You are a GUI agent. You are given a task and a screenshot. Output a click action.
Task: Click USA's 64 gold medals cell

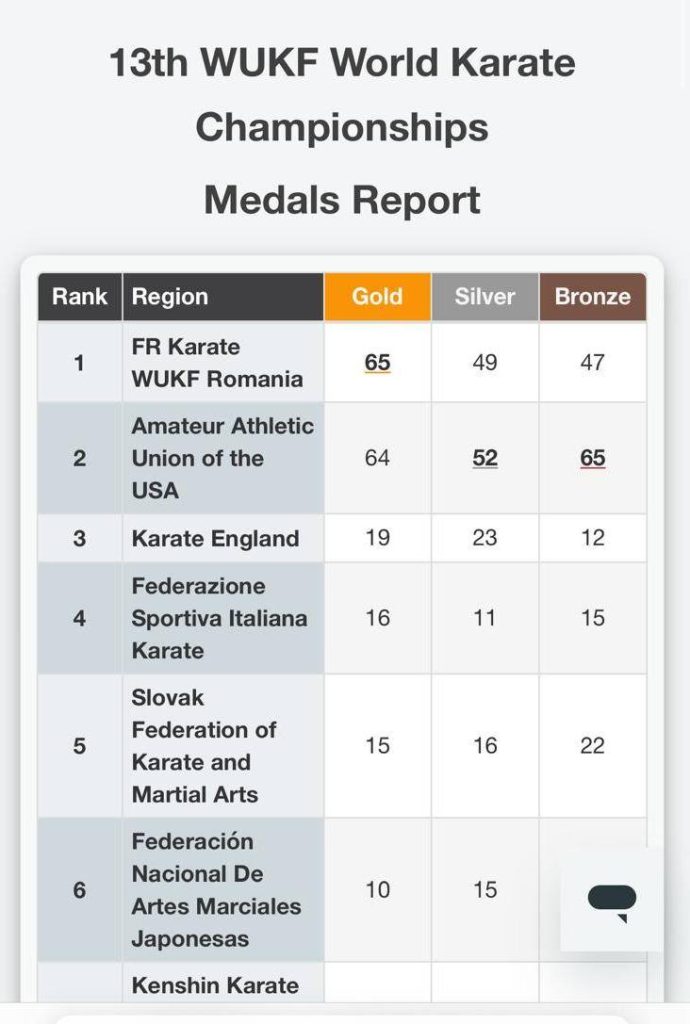tap(377, 458)
